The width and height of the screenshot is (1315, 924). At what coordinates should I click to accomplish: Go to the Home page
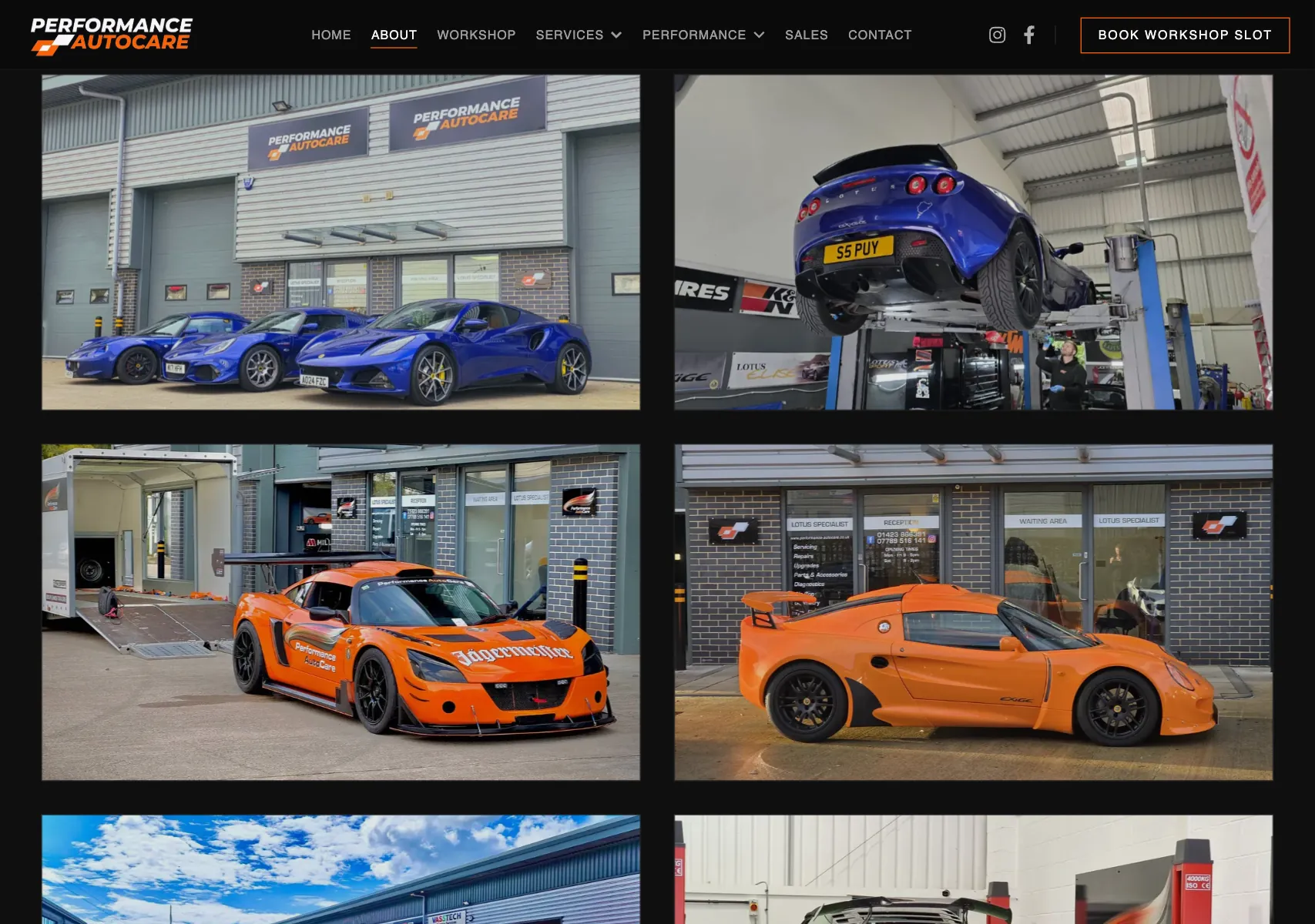(x=331, y=35)
